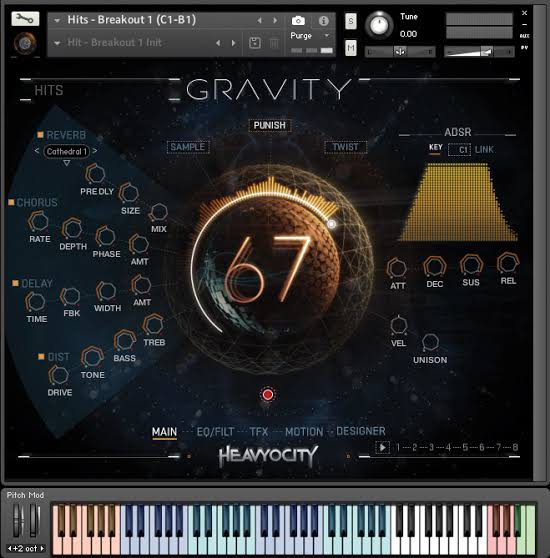Adjust the TREB knob
550x558 pixels.
pos(153,325)
